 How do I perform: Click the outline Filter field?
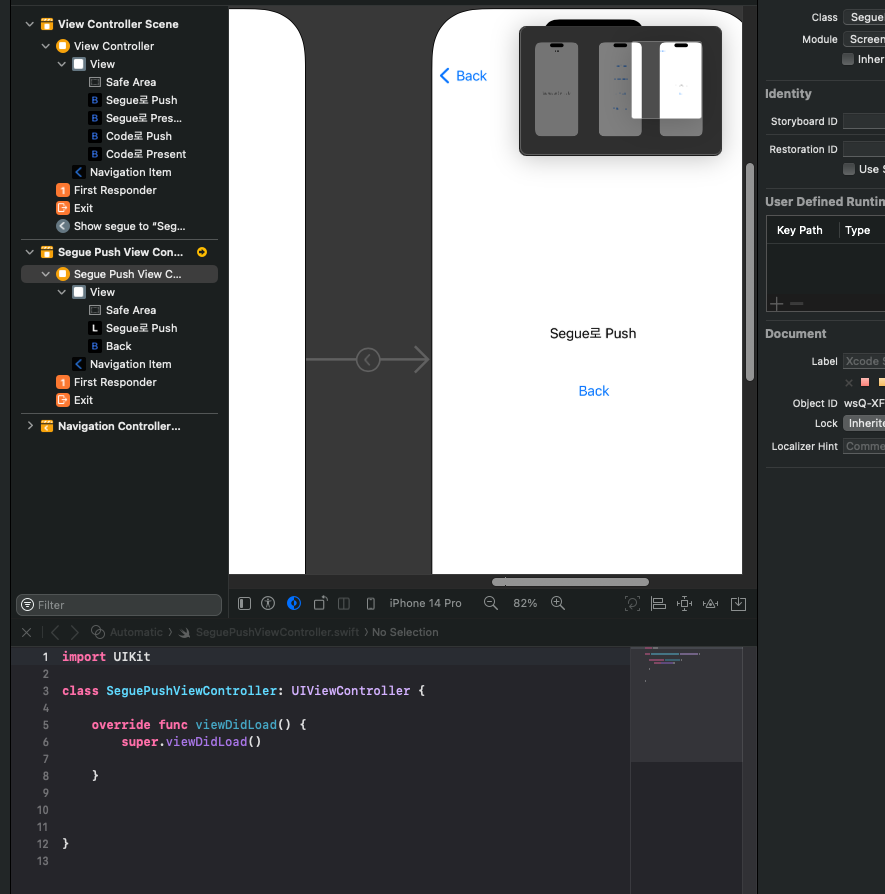tap(119, 605)
